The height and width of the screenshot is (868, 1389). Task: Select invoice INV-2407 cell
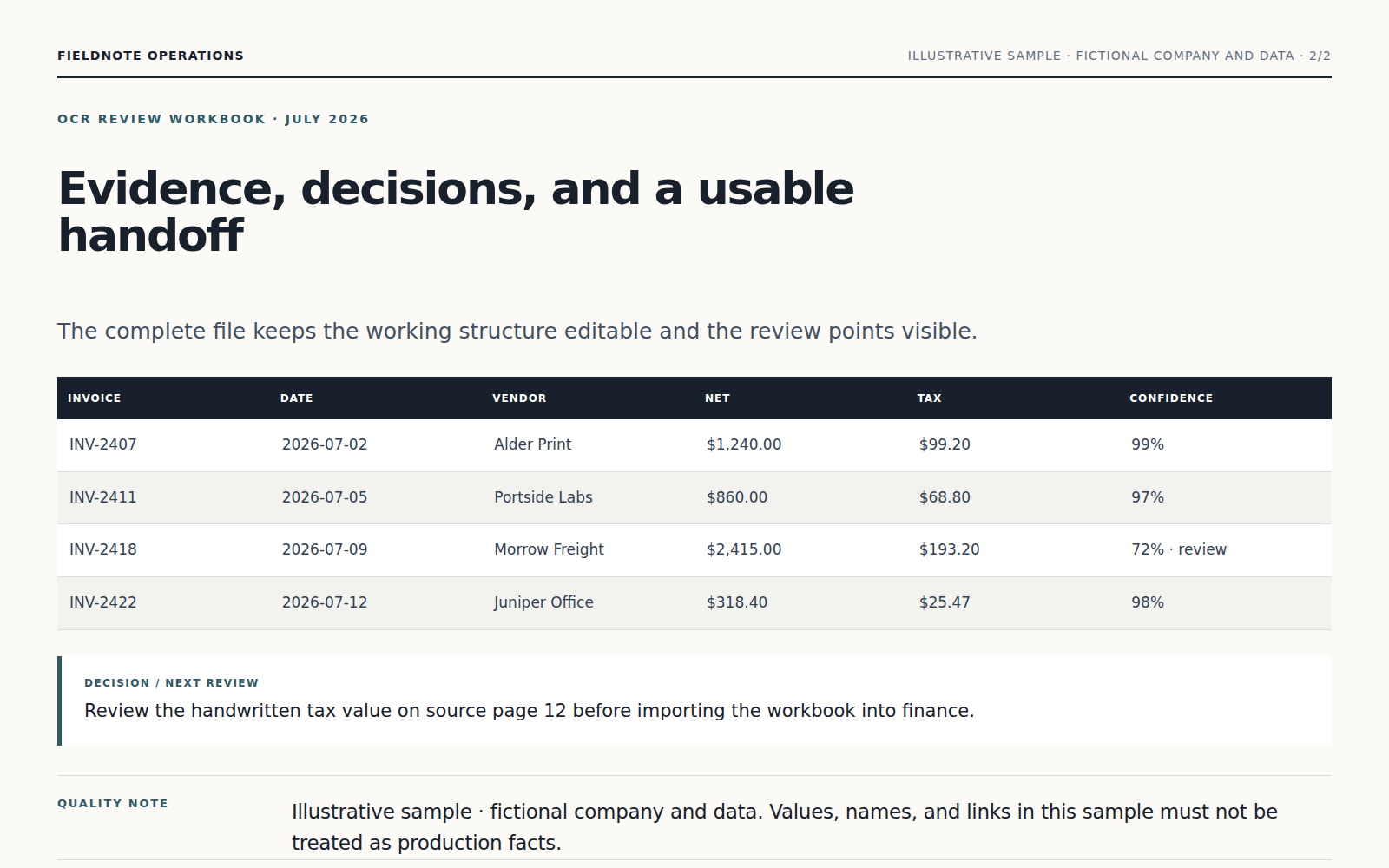click(x=103, y=444)
